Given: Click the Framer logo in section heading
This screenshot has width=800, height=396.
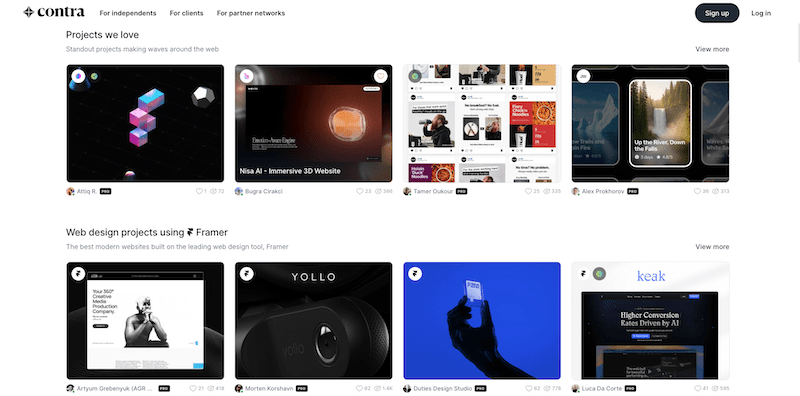Looking at the screenshot, I should pos(190,233).
